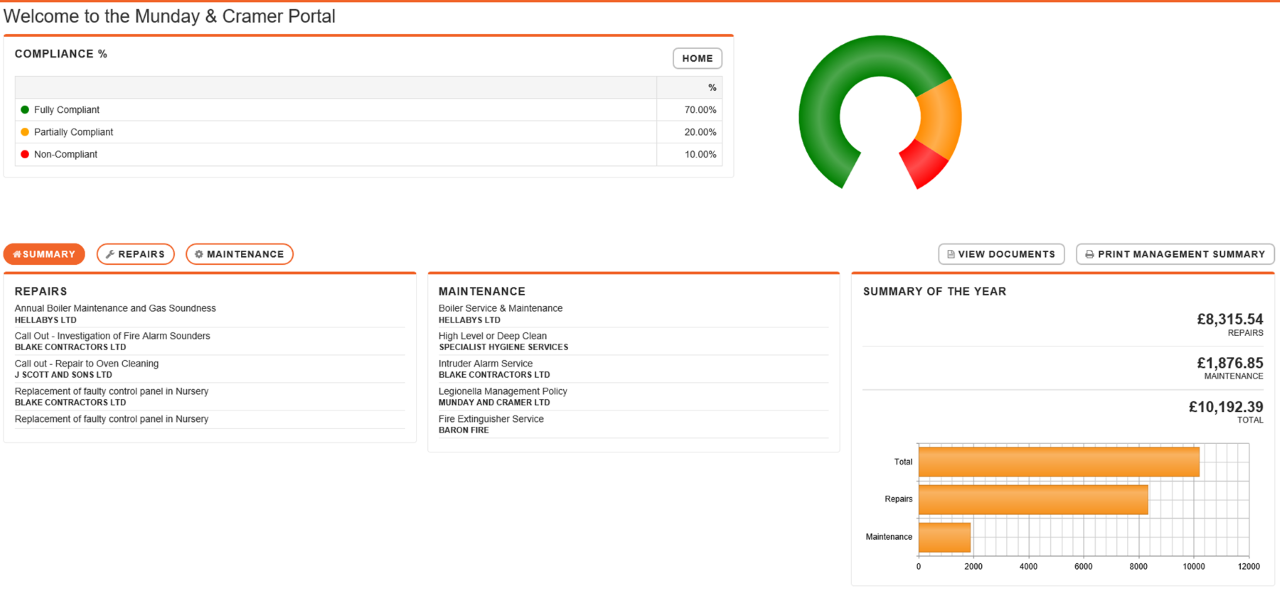The image size is (1280, 591).
Task: Click the SUMMARY OF THE YEAR heading
Action: pos(935,292)
